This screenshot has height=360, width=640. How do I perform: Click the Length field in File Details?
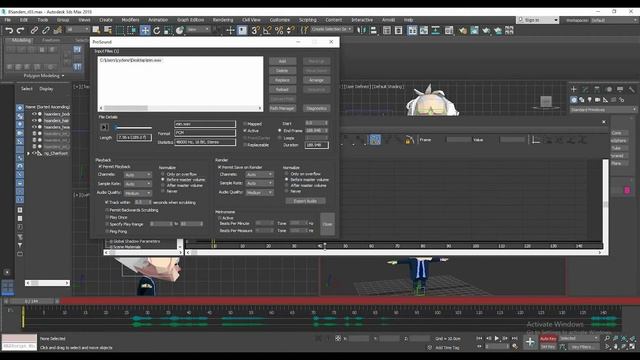[134, 138]
